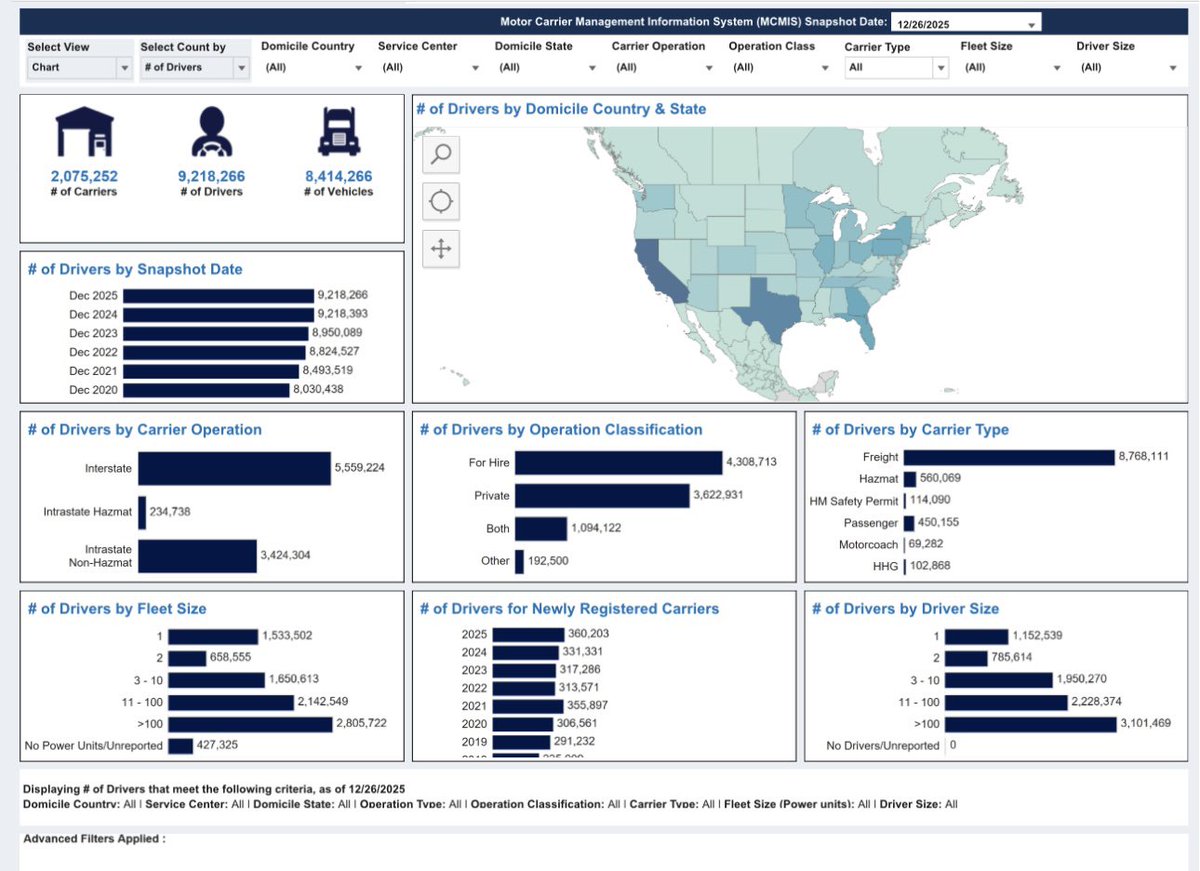Expand the Driver Size filter

click(1129, 67)
